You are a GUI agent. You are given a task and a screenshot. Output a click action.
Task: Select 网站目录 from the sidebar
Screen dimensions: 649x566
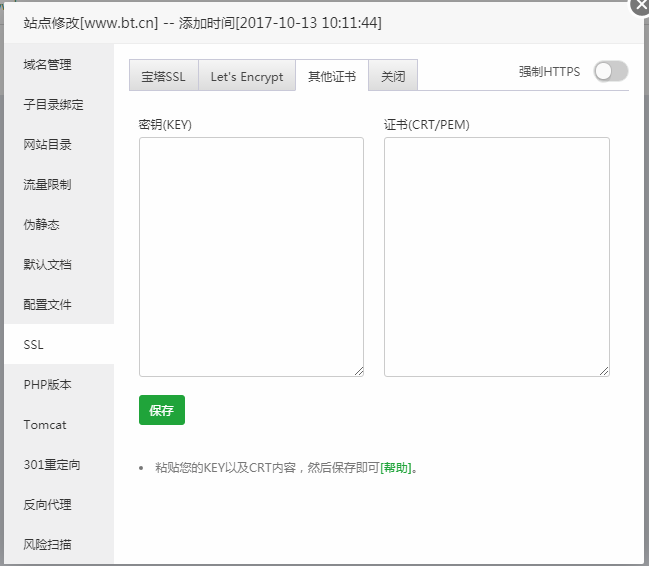[48, 145]
